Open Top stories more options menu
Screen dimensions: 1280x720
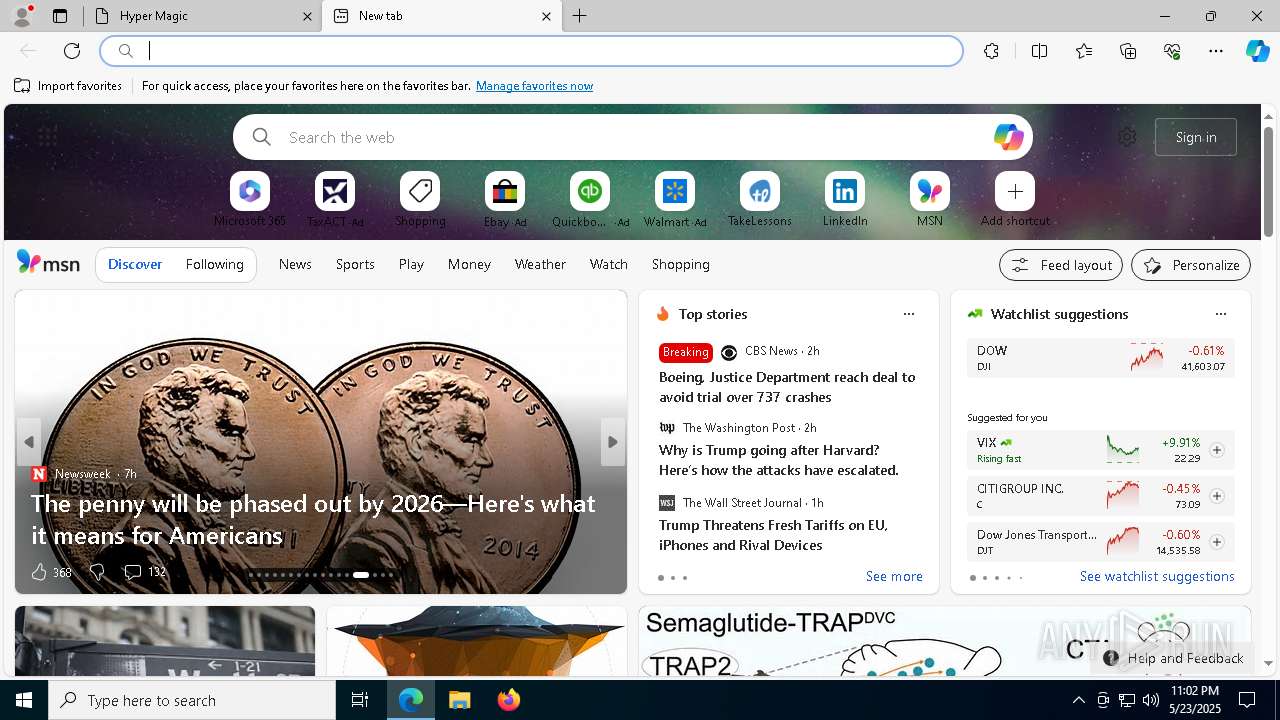tap(909, 314)
